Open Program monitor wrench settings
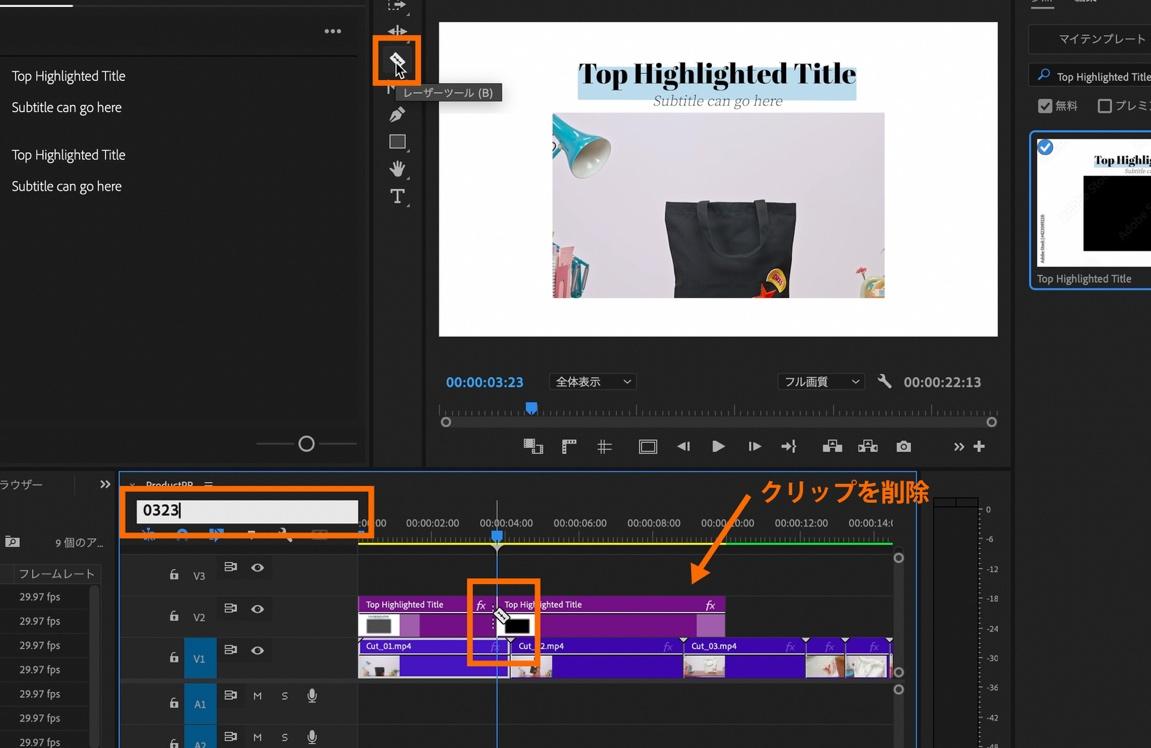 pyautogui.click(x=885, y=381)
